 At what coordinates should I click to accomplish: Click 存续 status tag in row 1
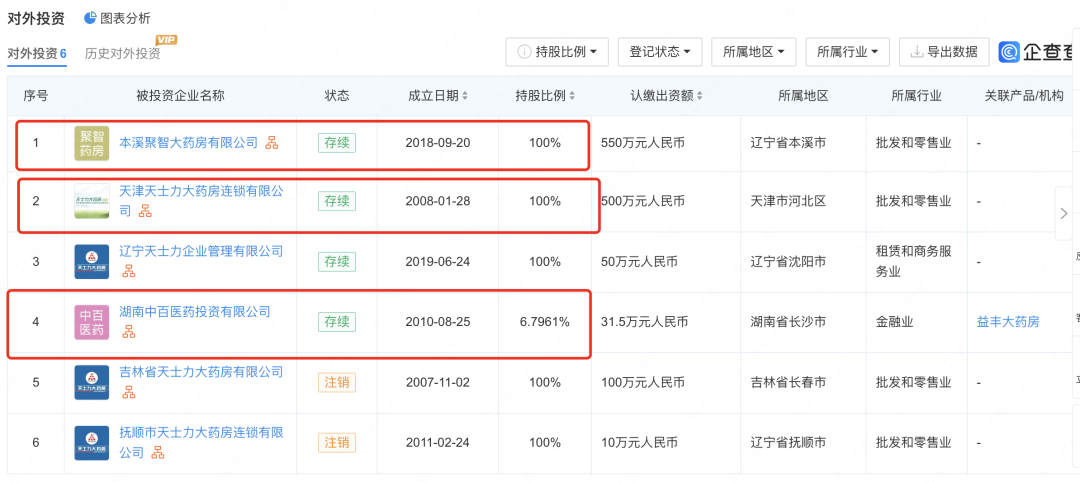337,143
